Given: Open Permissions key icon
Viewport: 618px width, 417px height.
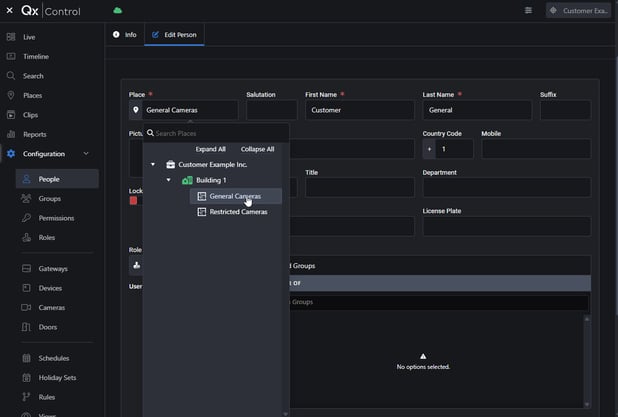Looking at the screenshot, I should pos(26,218).
